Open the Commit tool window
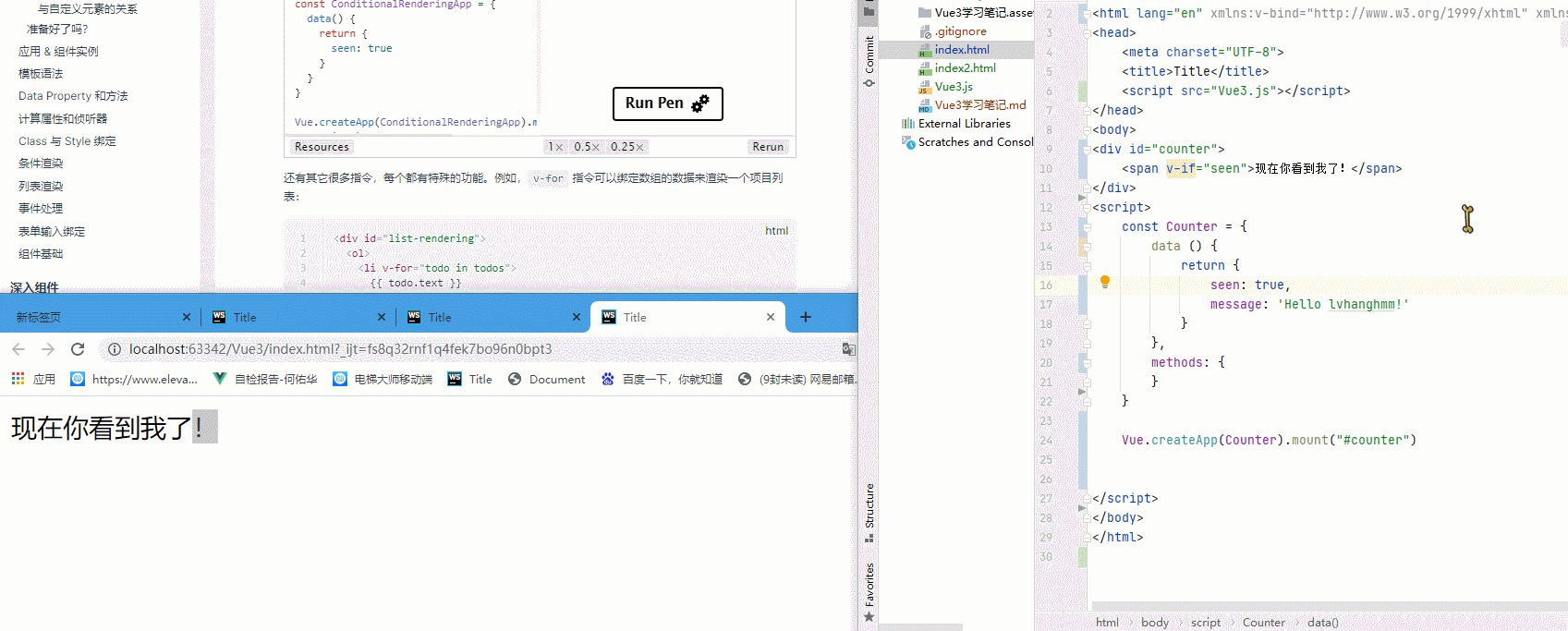Screen dimensions: 1568x631 [869, 61]
